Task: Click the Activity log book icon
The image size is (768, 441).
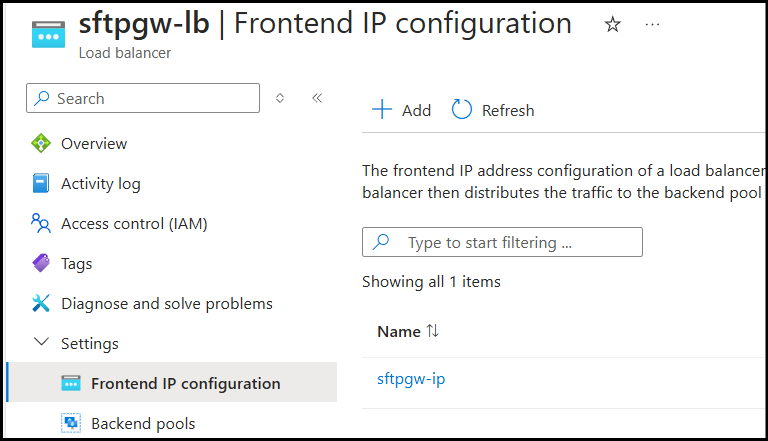Action: (41, 183)
